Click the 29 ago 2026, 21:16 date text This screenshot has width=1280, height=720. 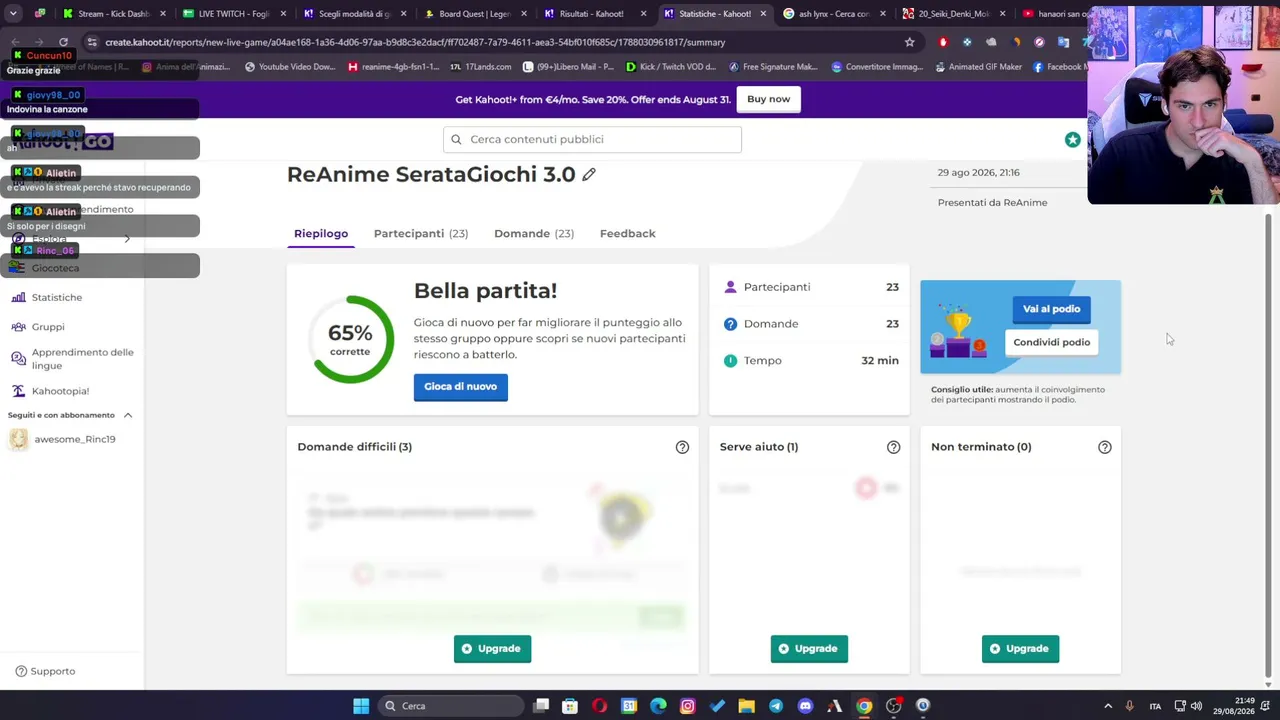978,173
